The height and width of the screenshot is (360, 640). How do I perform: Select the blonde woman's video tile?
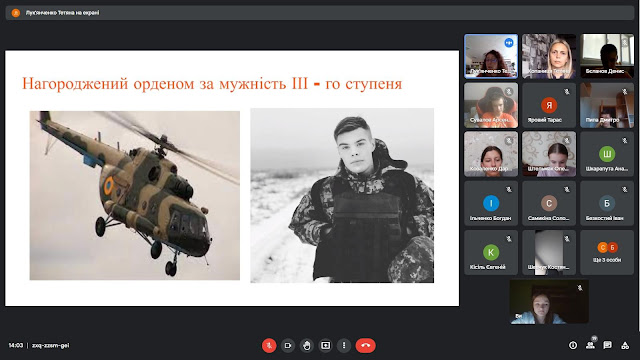tap(549, 56)
